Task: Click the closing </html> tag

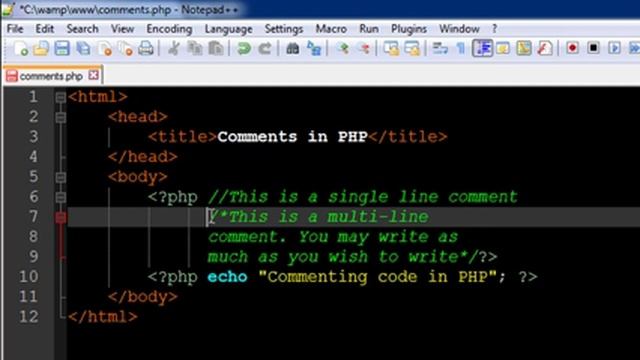Action: [103, 317]
